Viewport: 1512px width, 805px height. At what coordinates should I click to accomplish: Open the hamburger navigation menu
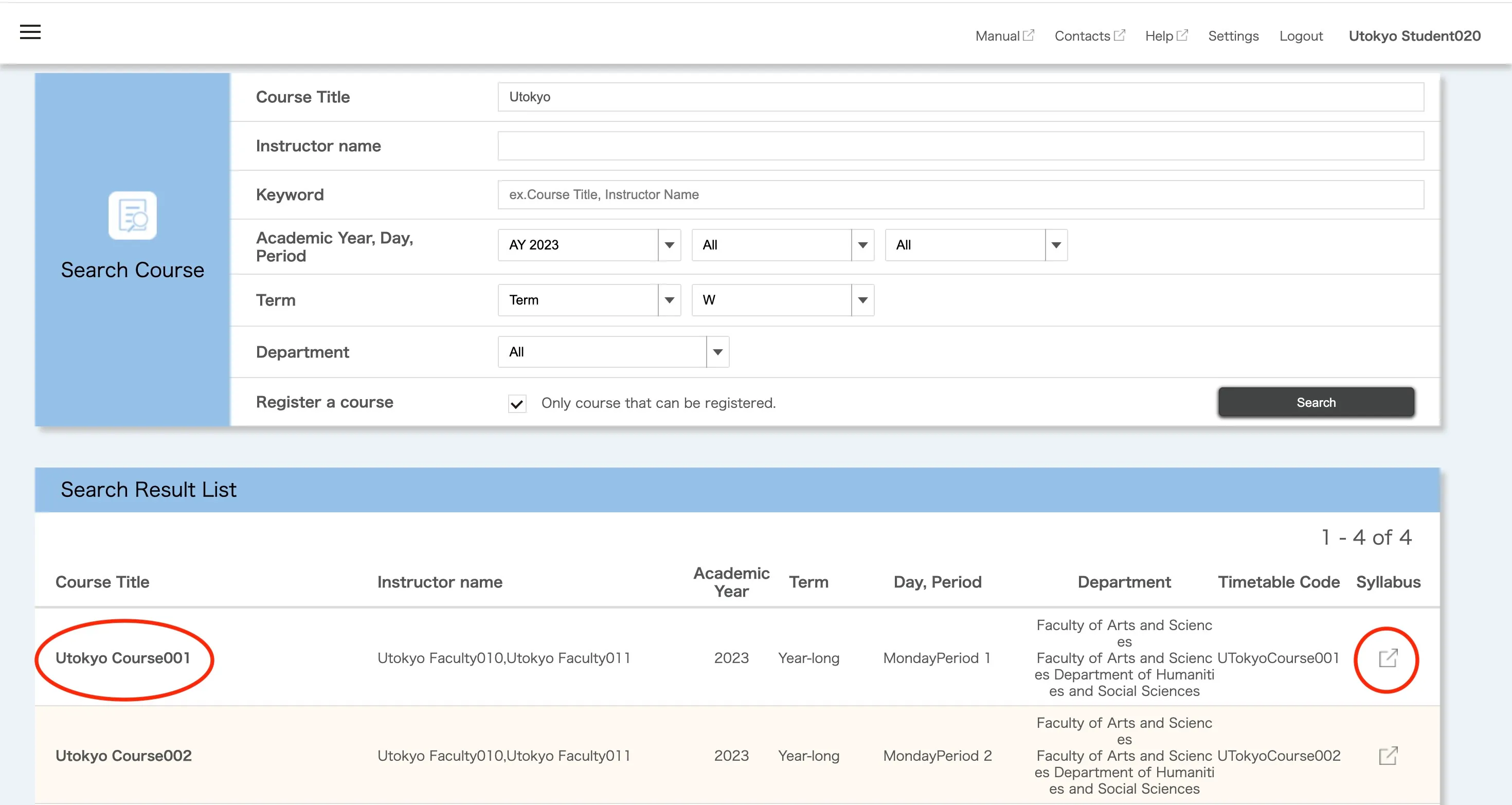click(30, 32)
